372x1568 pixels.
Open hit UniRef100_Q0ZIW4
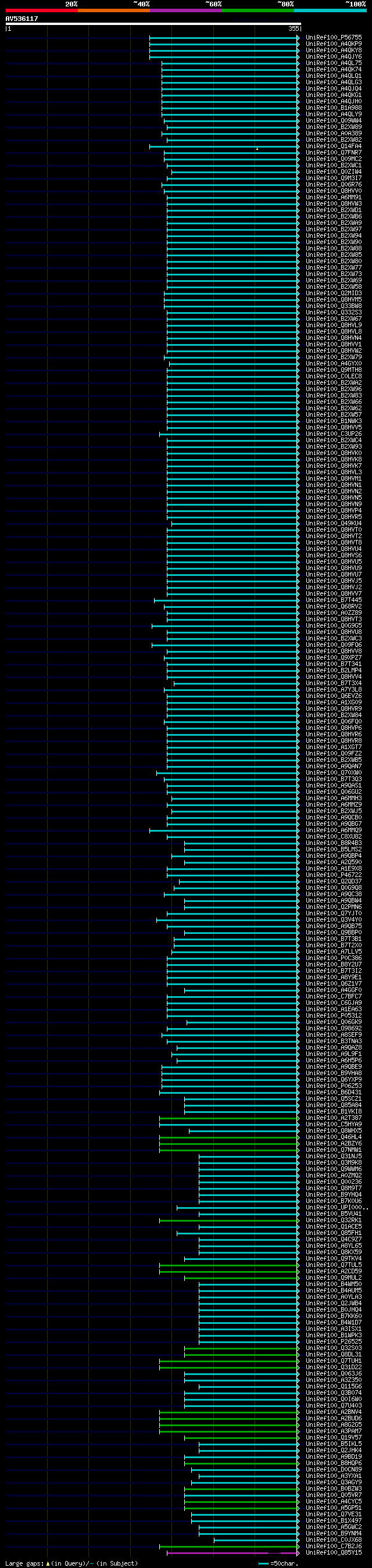pyautogui.click(x=334, y=171)
